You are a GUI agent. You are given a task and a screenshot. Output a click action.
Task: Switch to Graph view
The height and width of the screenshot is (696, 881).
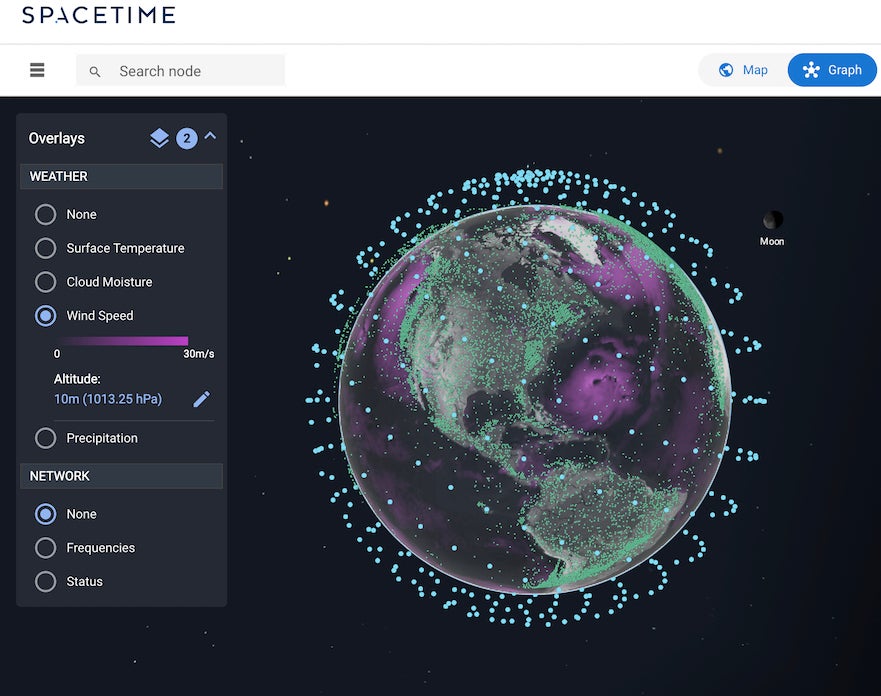pos(832,70)
